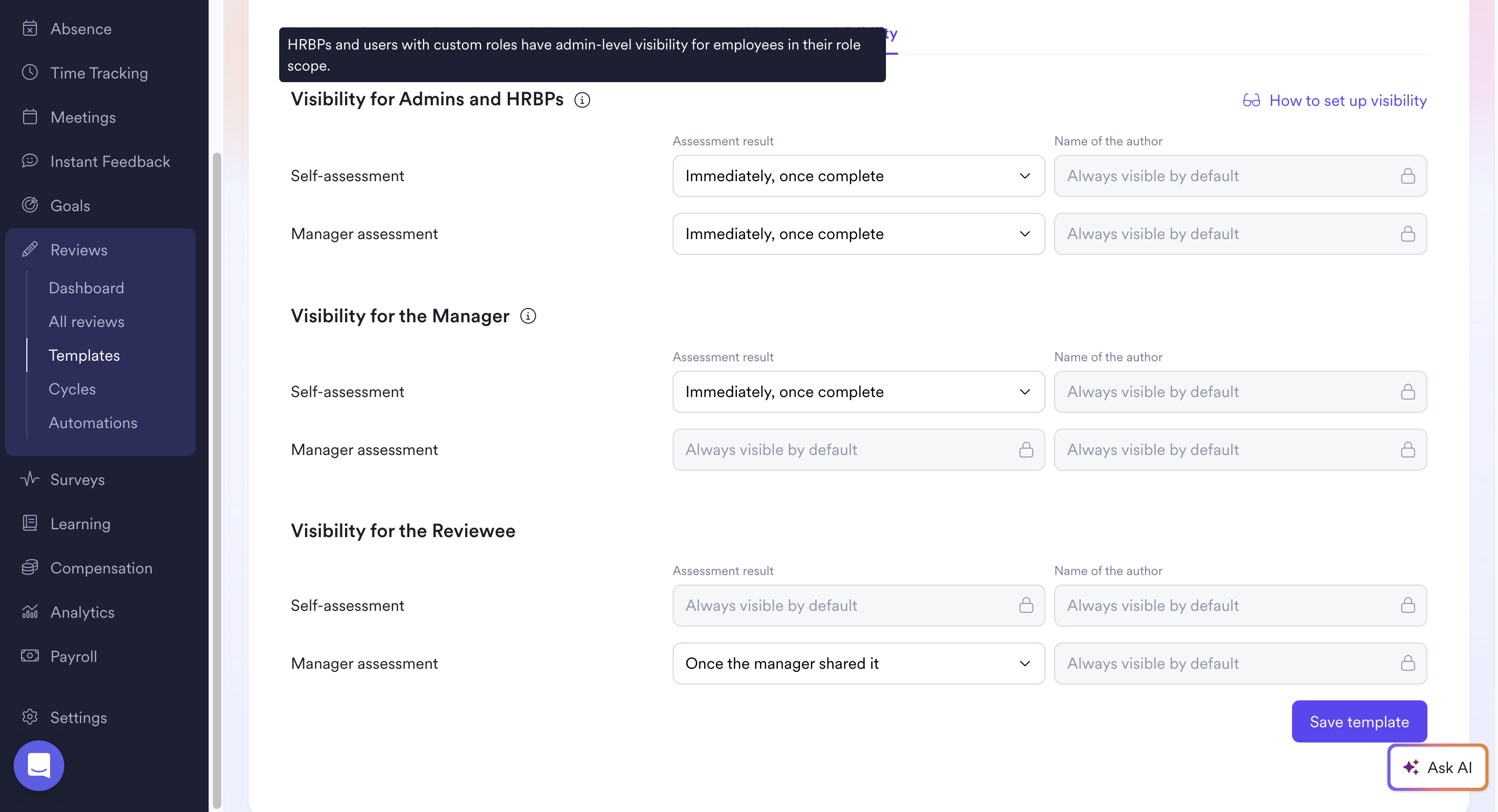
Task: Open Admins self-assessment result dropdown
Action: (859, 175)
